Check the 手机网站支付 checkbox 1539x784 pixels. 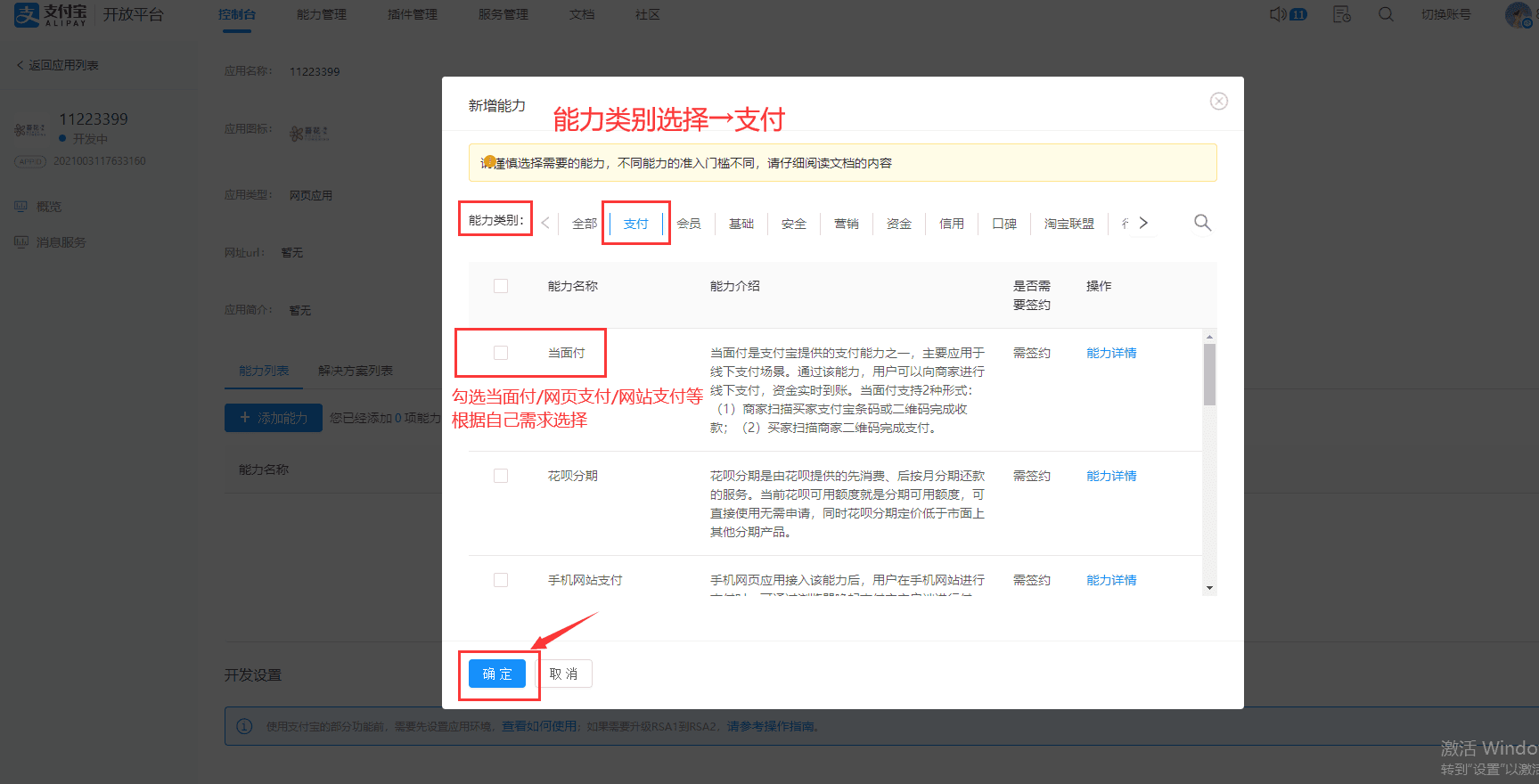501,580
